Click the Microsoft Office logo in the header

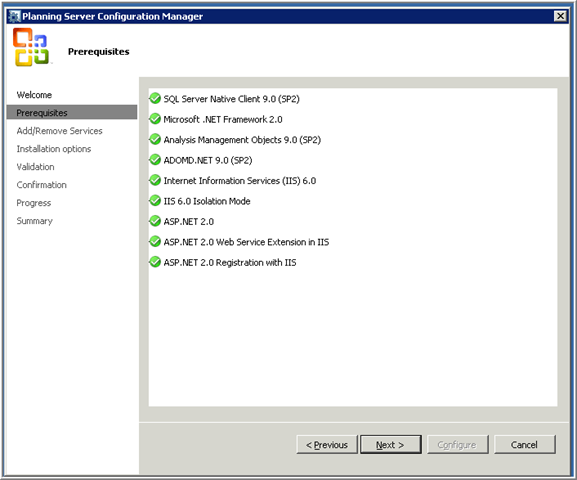click(31, 47)
